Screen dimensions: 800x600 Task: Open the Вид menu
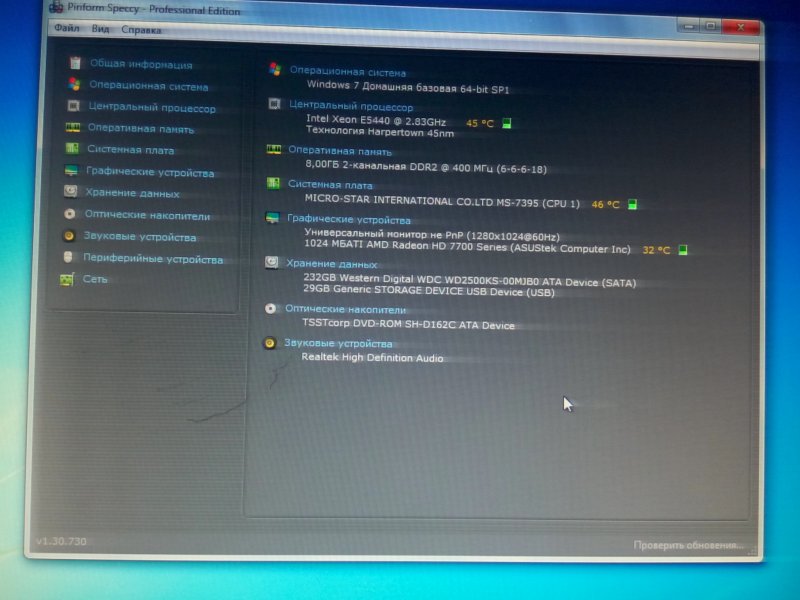(100, 30)
